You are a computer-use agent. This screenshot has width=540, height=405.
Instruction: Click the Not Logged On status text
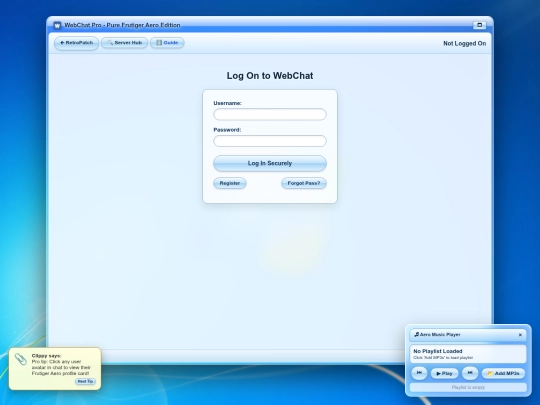(x=464, y=43)
